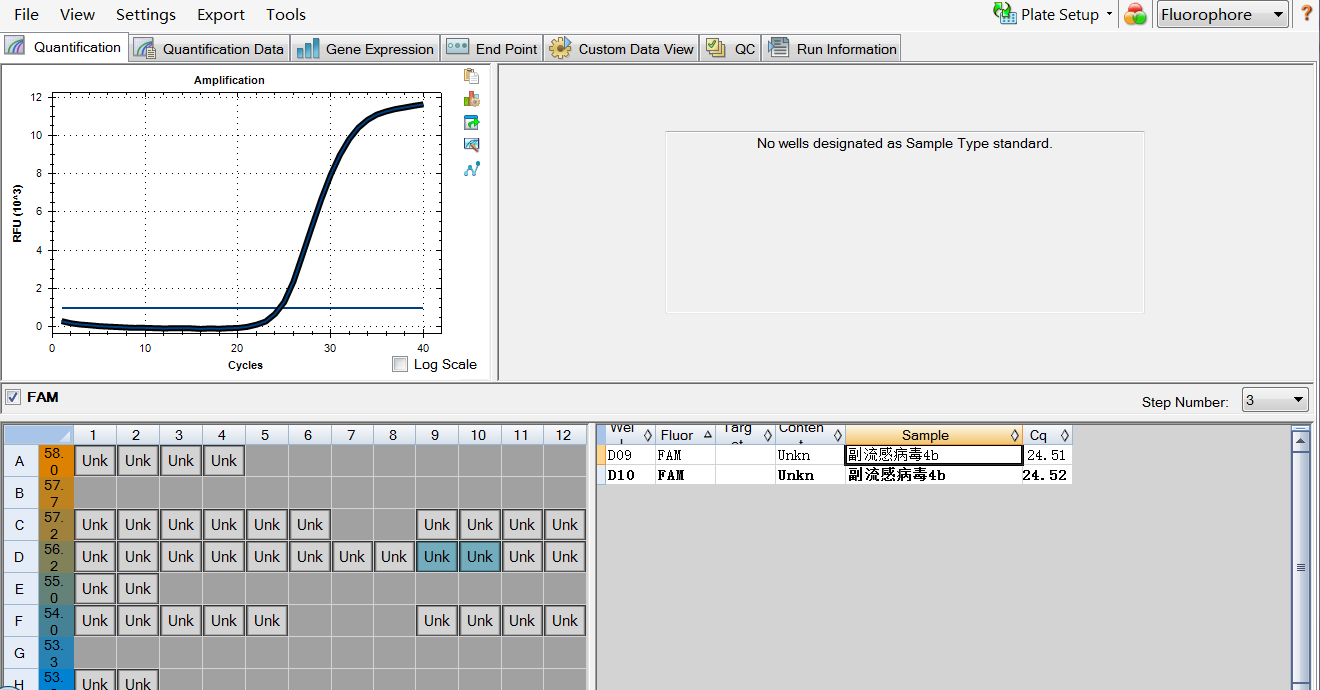
Task: Click the blue trace style line icon
Action: pyautogui.click(x=471, y=169)
